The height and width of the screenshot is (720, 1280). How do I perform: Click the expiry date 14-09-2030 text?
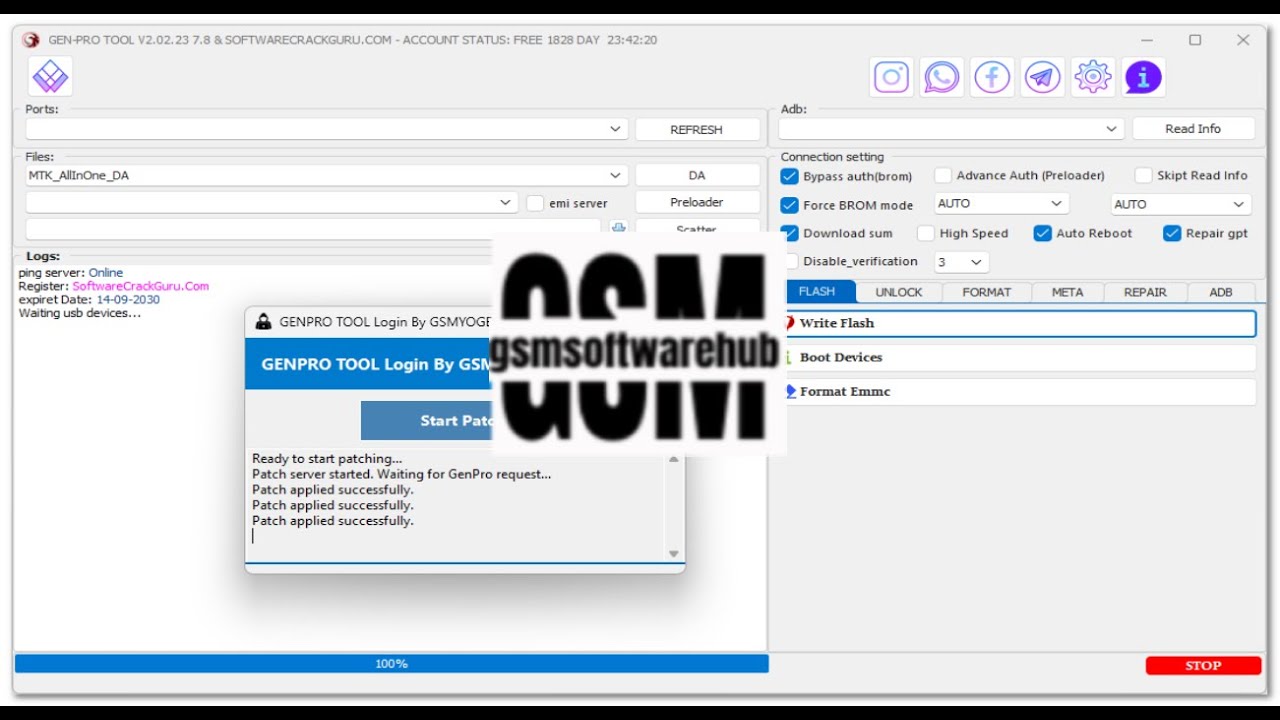click(x=128, y=299)
